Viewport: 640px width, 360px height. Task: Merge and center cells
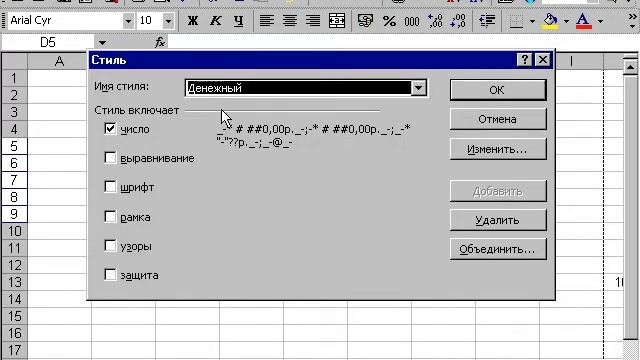337,20
